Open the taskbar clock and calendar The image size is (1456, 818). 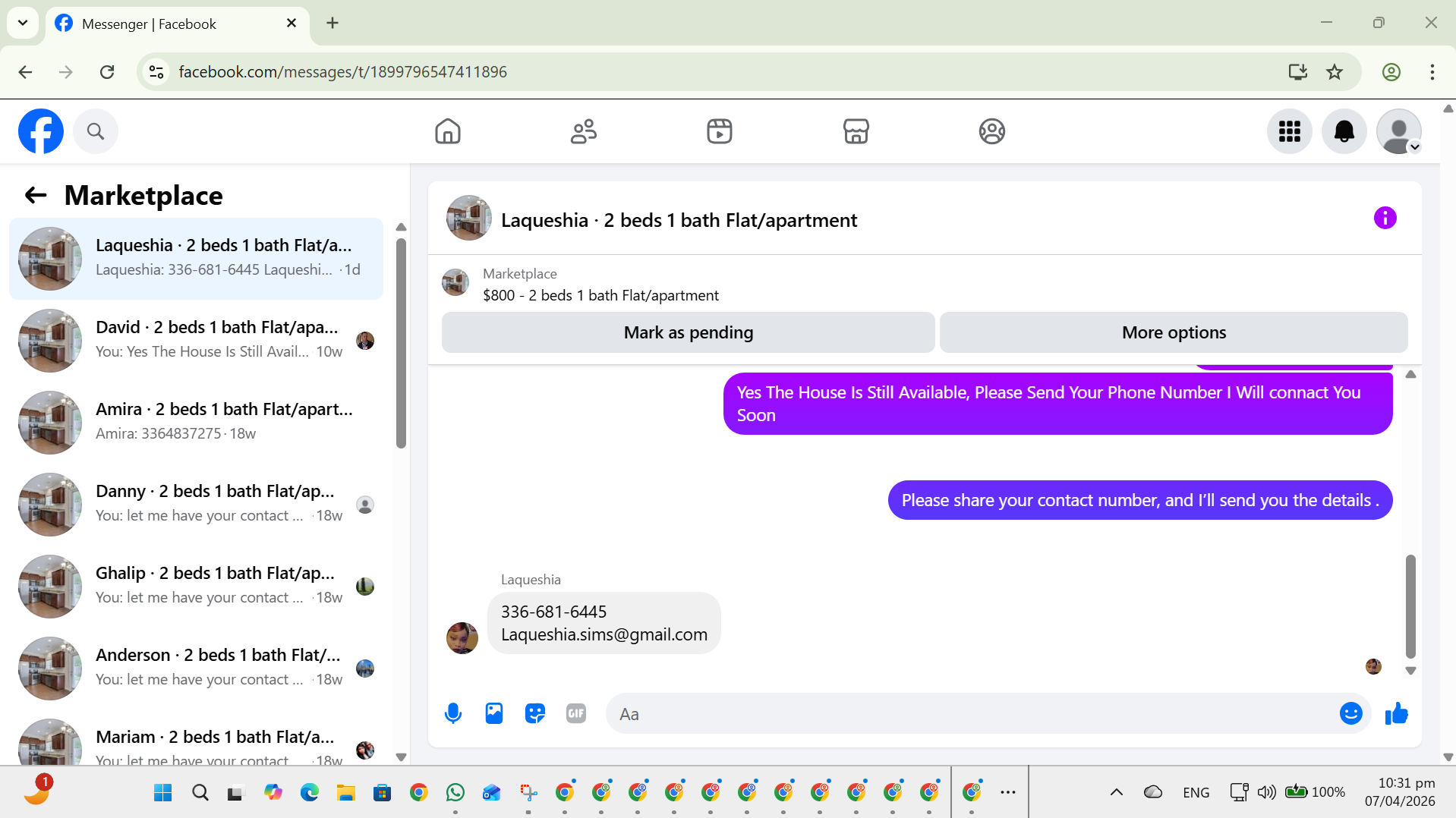[x=1400, y=792]
